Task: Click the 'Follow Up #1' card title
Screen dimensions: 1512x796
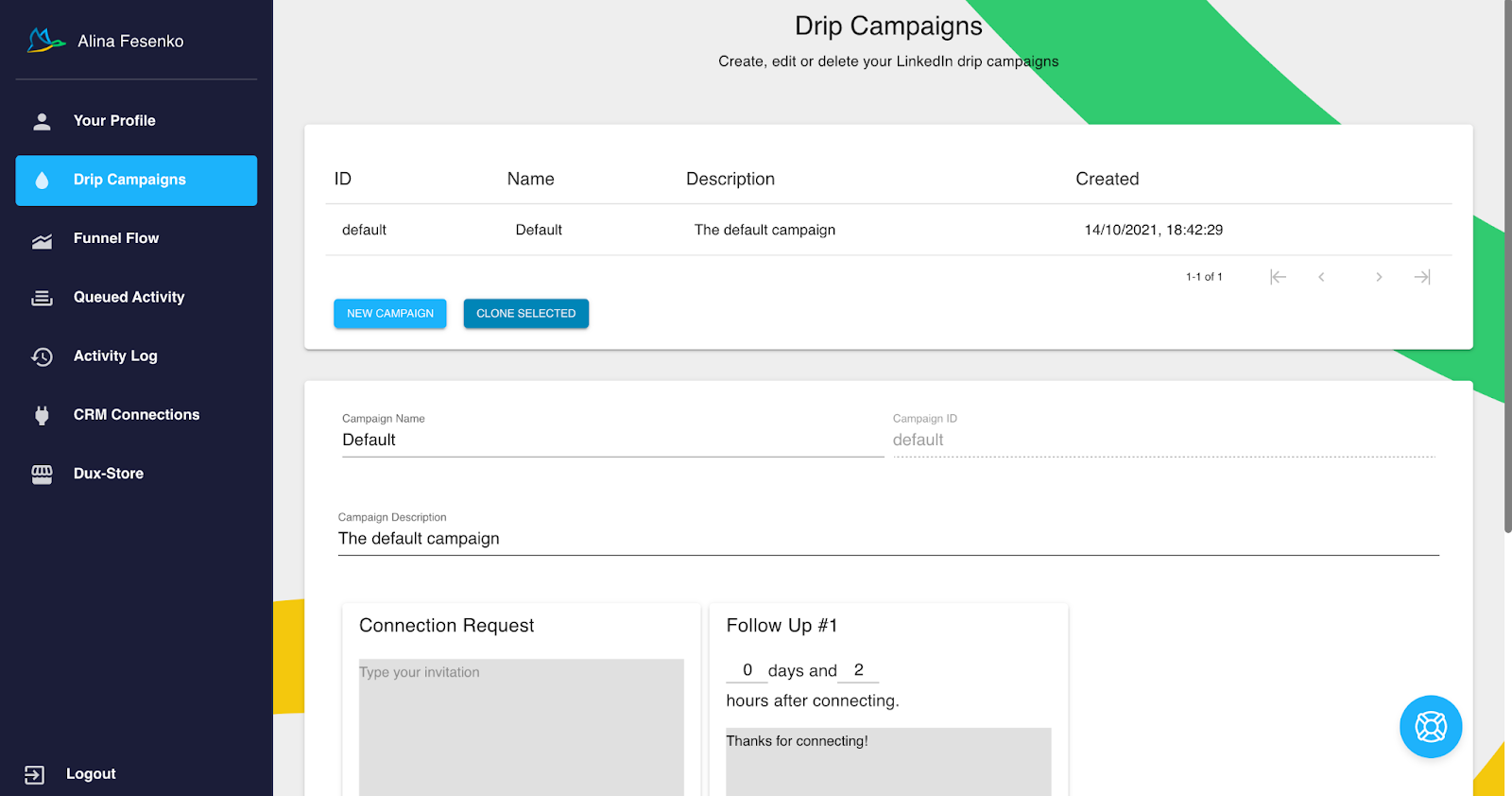Action: [x=782, y=626]
